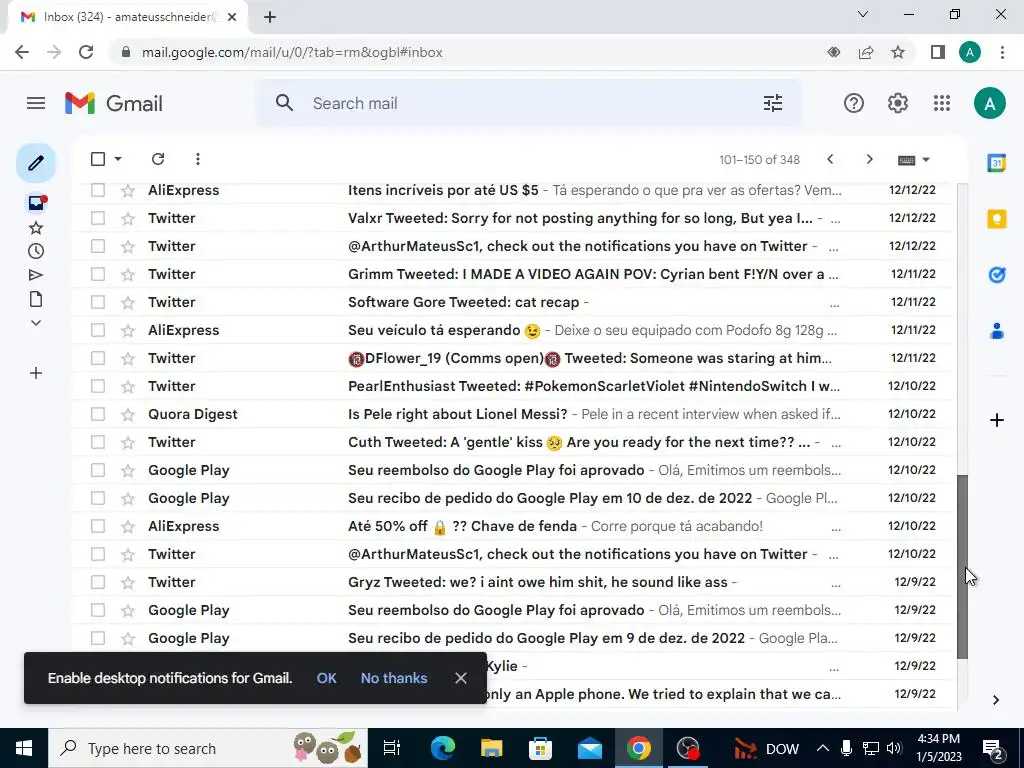Star the 'Software Gore Tweeted' email

point(128,302)
